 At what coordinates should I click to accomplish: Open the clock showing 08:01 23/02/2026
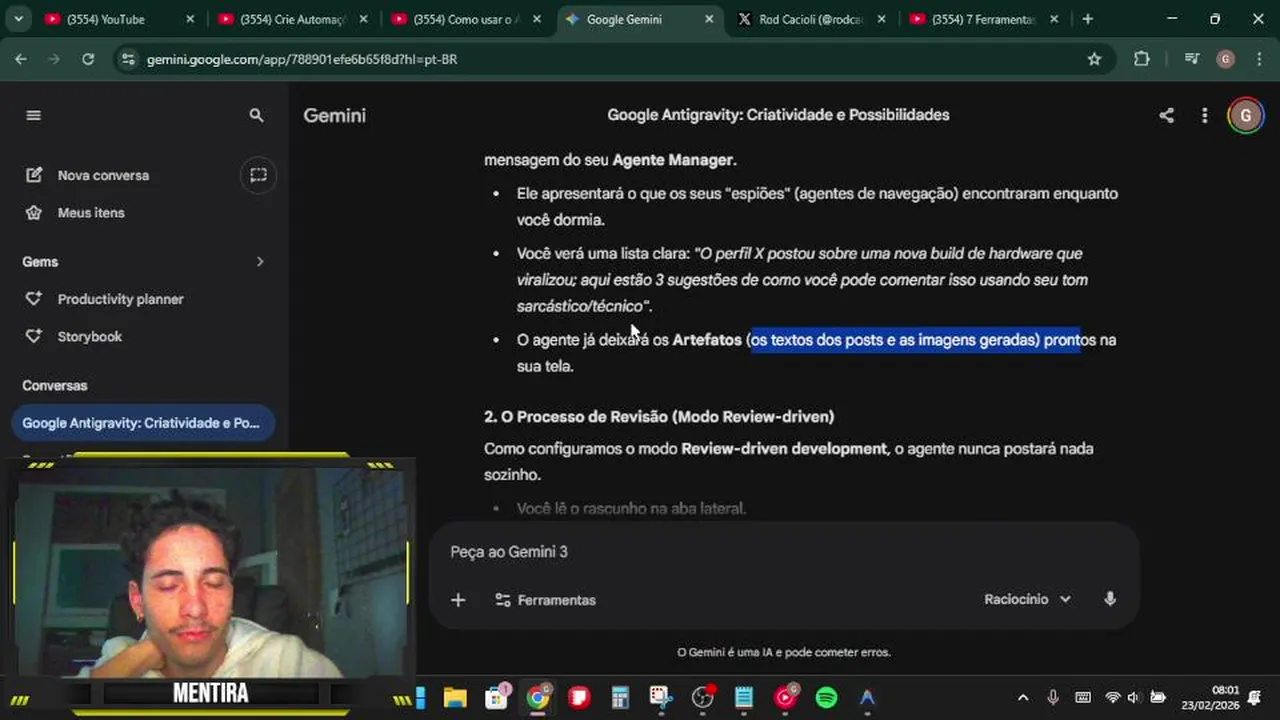tap(1210, 698)
